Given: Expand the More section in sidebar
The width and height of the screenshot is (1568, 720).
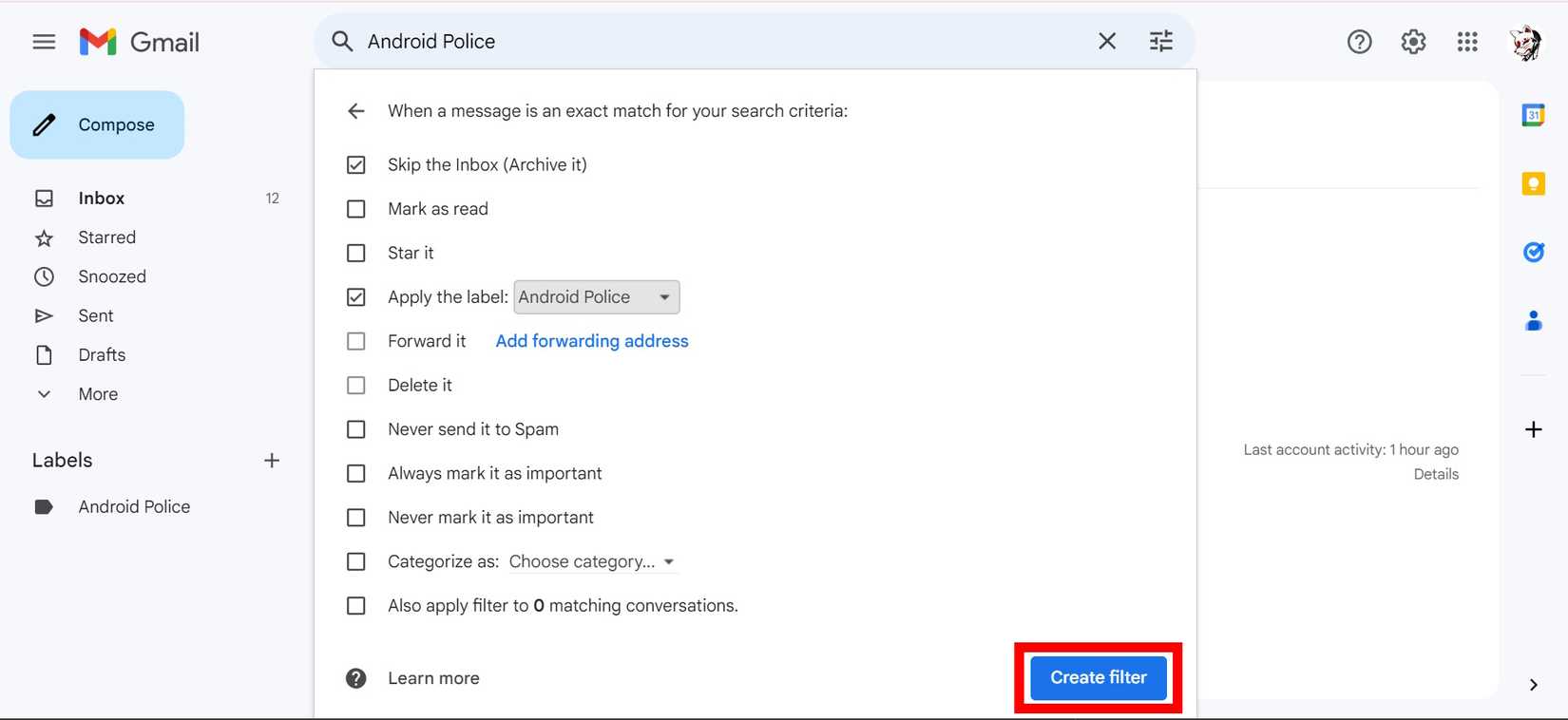Looking at the screenshot, I should [98, 394].
